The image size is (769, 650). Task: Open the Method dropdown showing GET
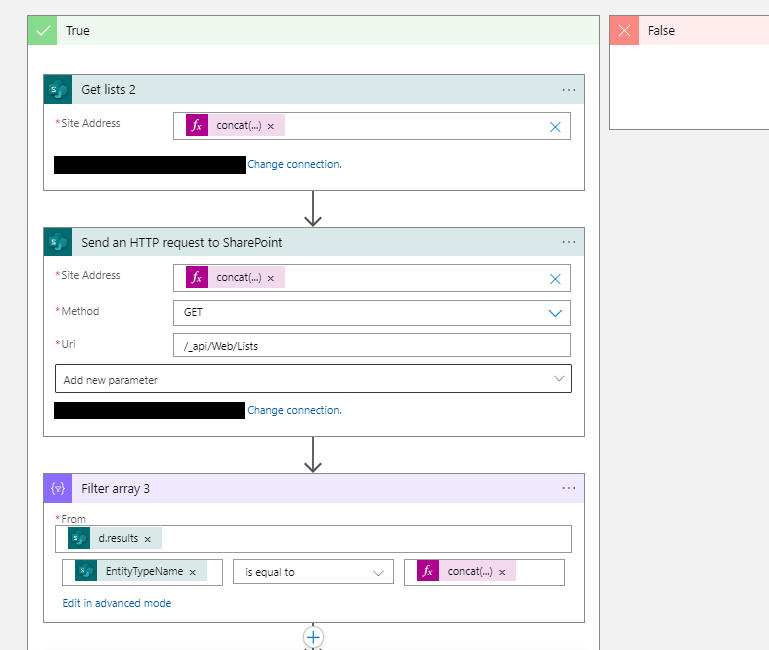tap(372, 313)
